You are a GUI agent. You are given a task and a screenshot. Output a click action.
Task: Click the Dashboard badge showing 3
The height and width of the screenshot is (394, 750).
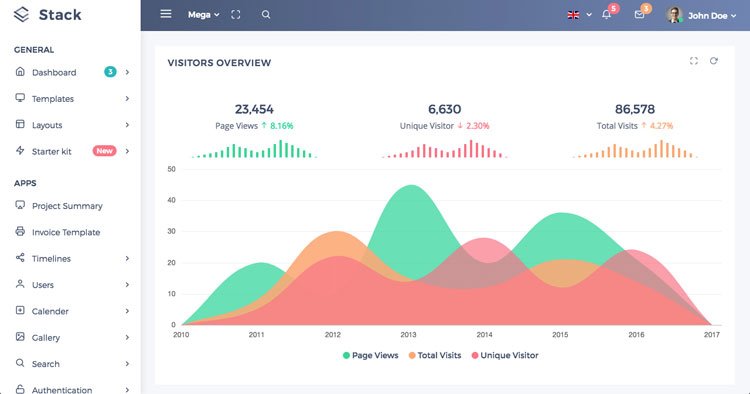click(x=110, y=72)
